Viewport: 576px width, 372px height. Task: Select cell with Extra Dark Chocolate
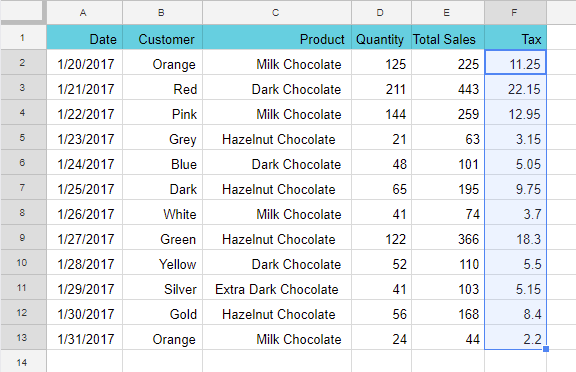click(x=277, y=288)
